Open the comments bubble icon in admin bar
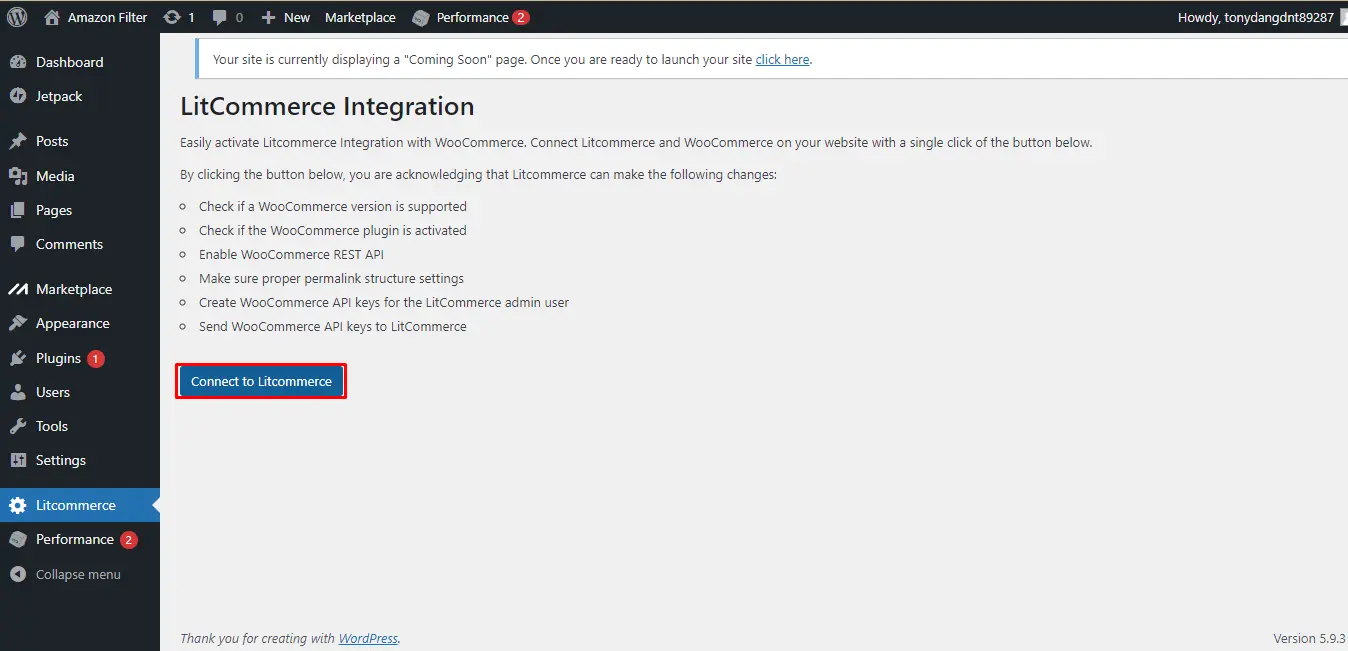Screen dimensions: 1348x651 [220, 18]
